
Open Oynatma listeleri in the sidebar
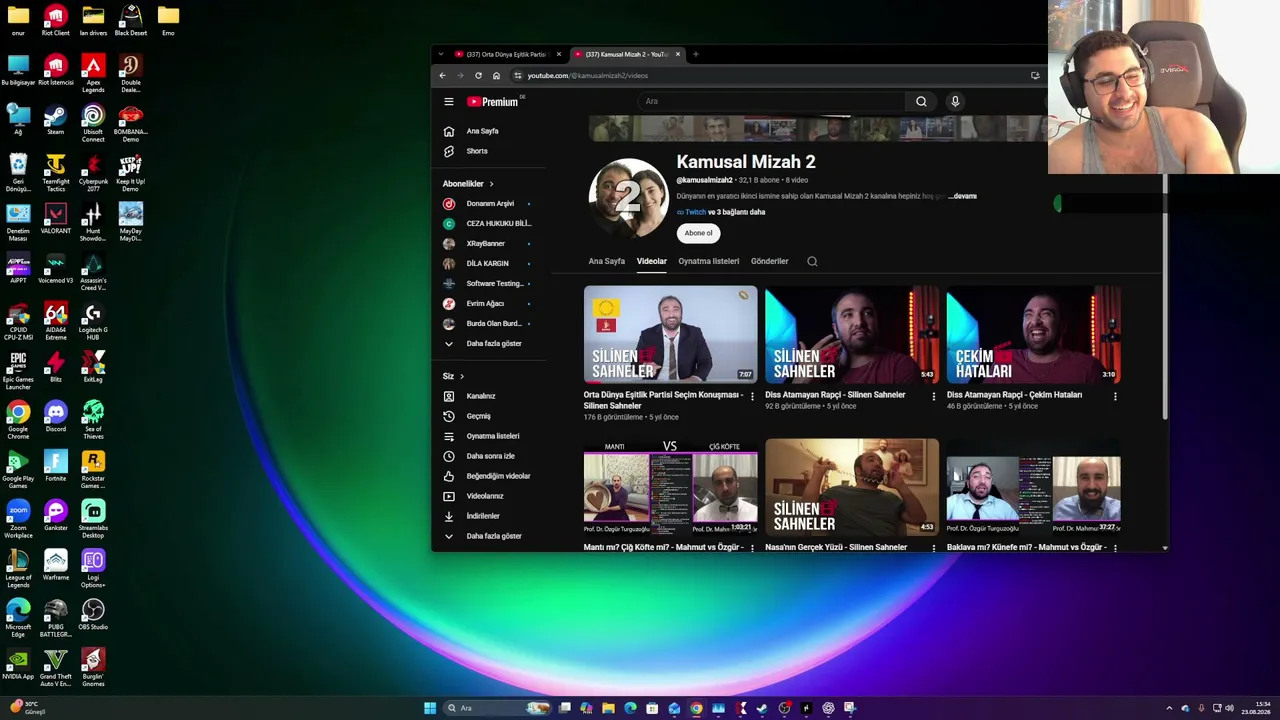click(491, 436)
